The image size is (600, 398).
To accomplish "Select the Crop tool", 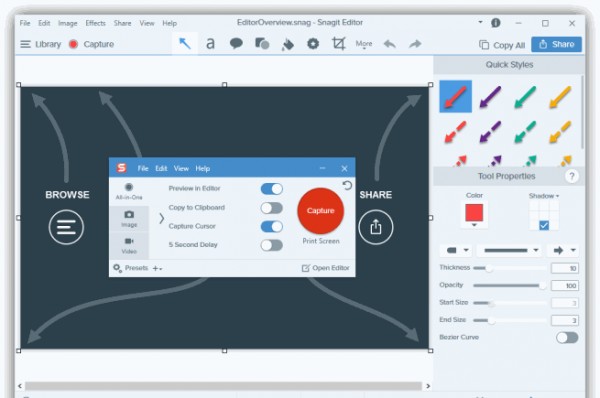I will 339,44.
